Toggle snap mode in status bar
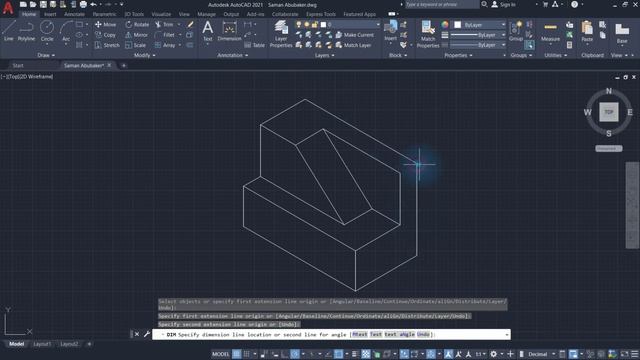The height and width of the screenshot is (360, 640). 247,354
